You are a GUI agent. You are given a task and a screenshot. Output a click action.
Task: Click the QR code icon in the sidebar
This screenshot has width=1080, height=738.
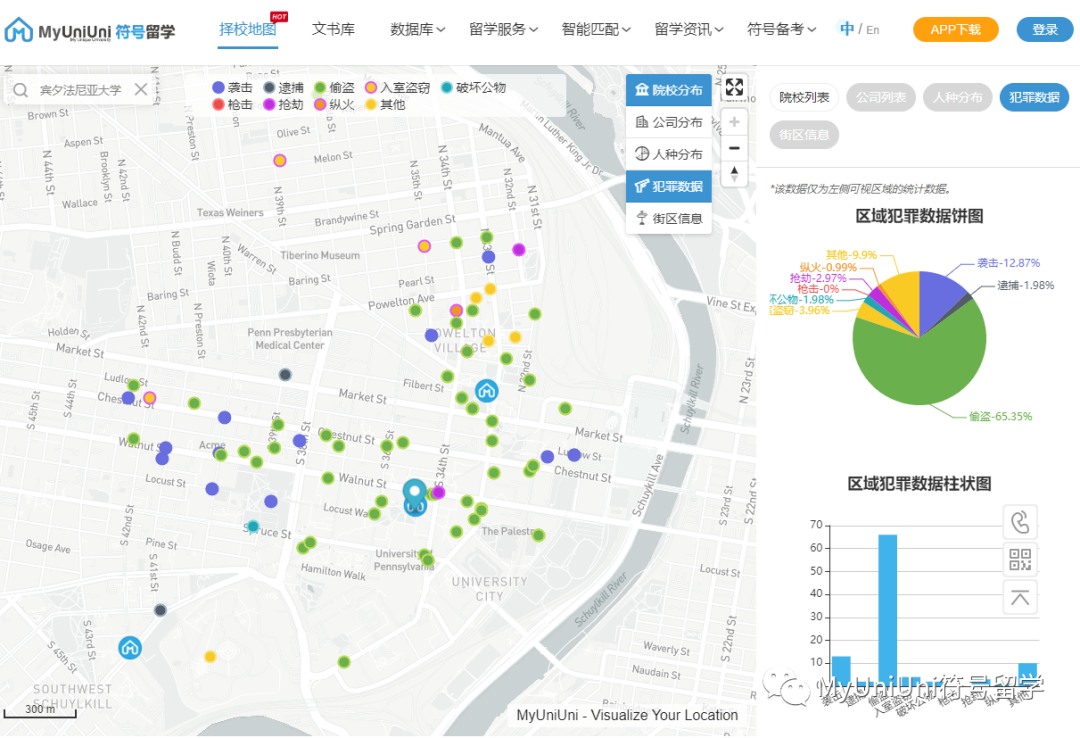[x=1020, y=559]
